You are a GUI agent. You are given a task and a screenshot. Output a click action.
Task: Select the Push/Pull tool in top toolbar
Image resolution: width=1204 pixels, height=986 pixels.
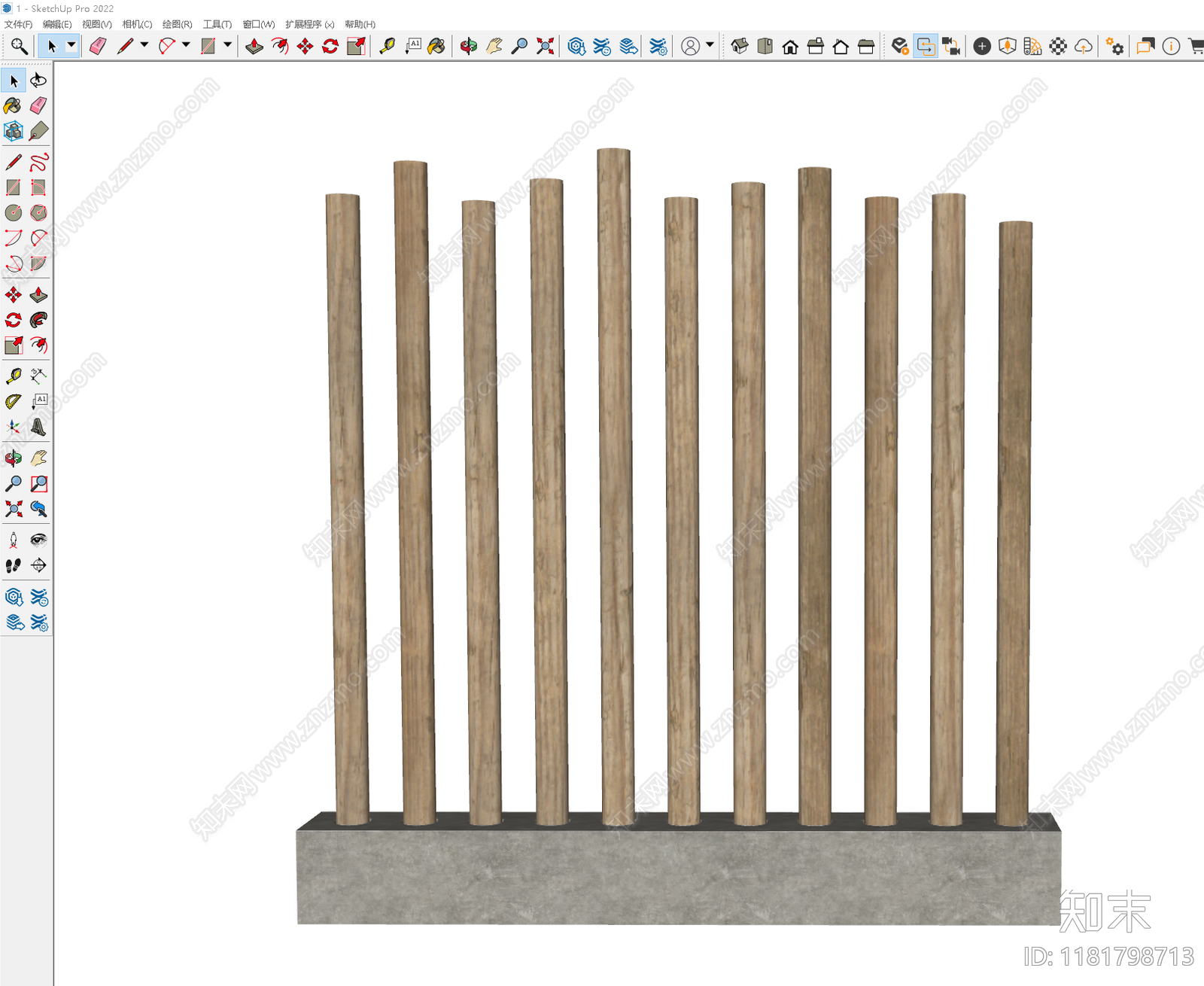(x=254, y=47)
